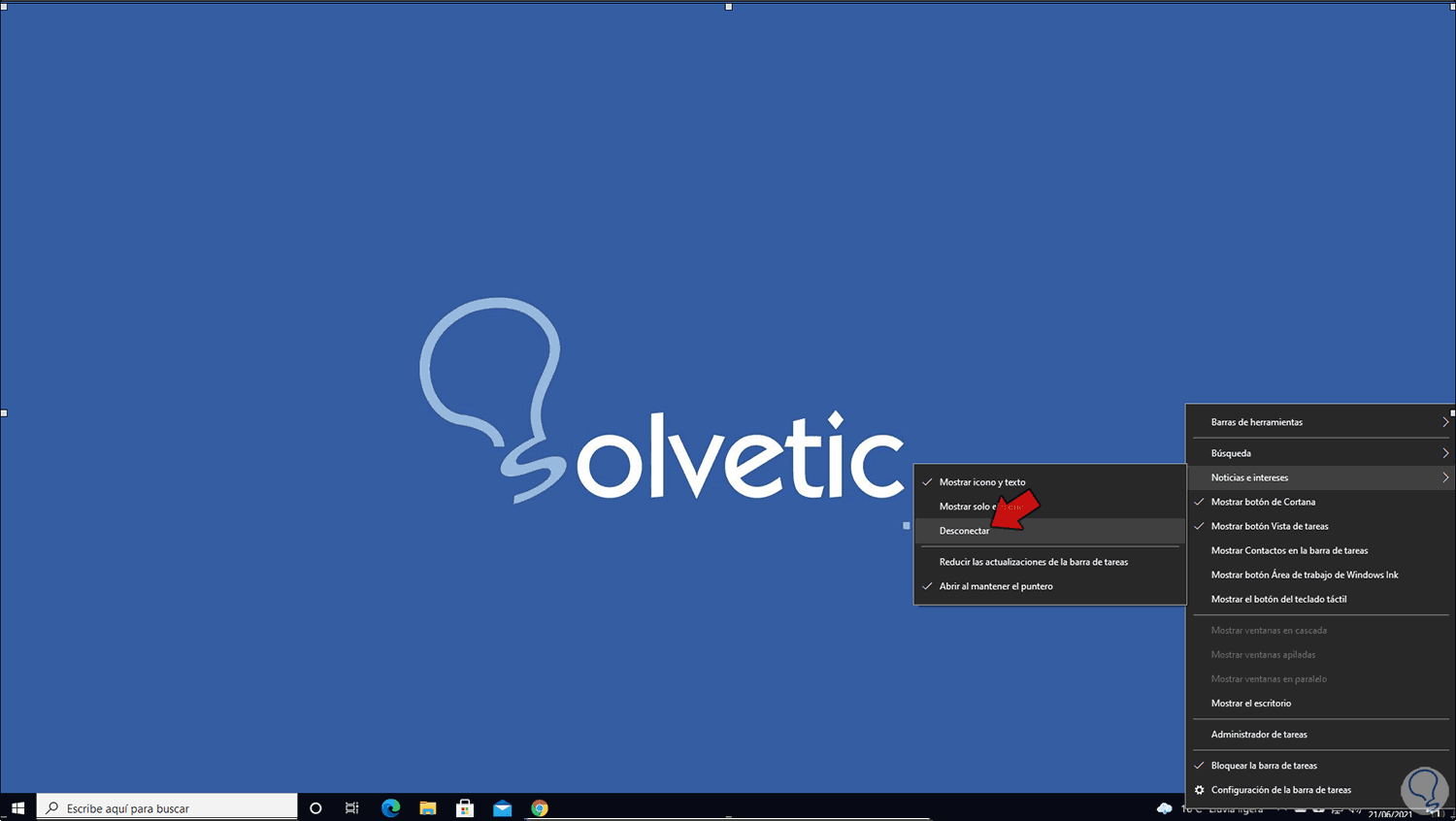Click the Cortana circle button on the taskbar
Screen dimensions: 1456x821
[x=315, y=807]
